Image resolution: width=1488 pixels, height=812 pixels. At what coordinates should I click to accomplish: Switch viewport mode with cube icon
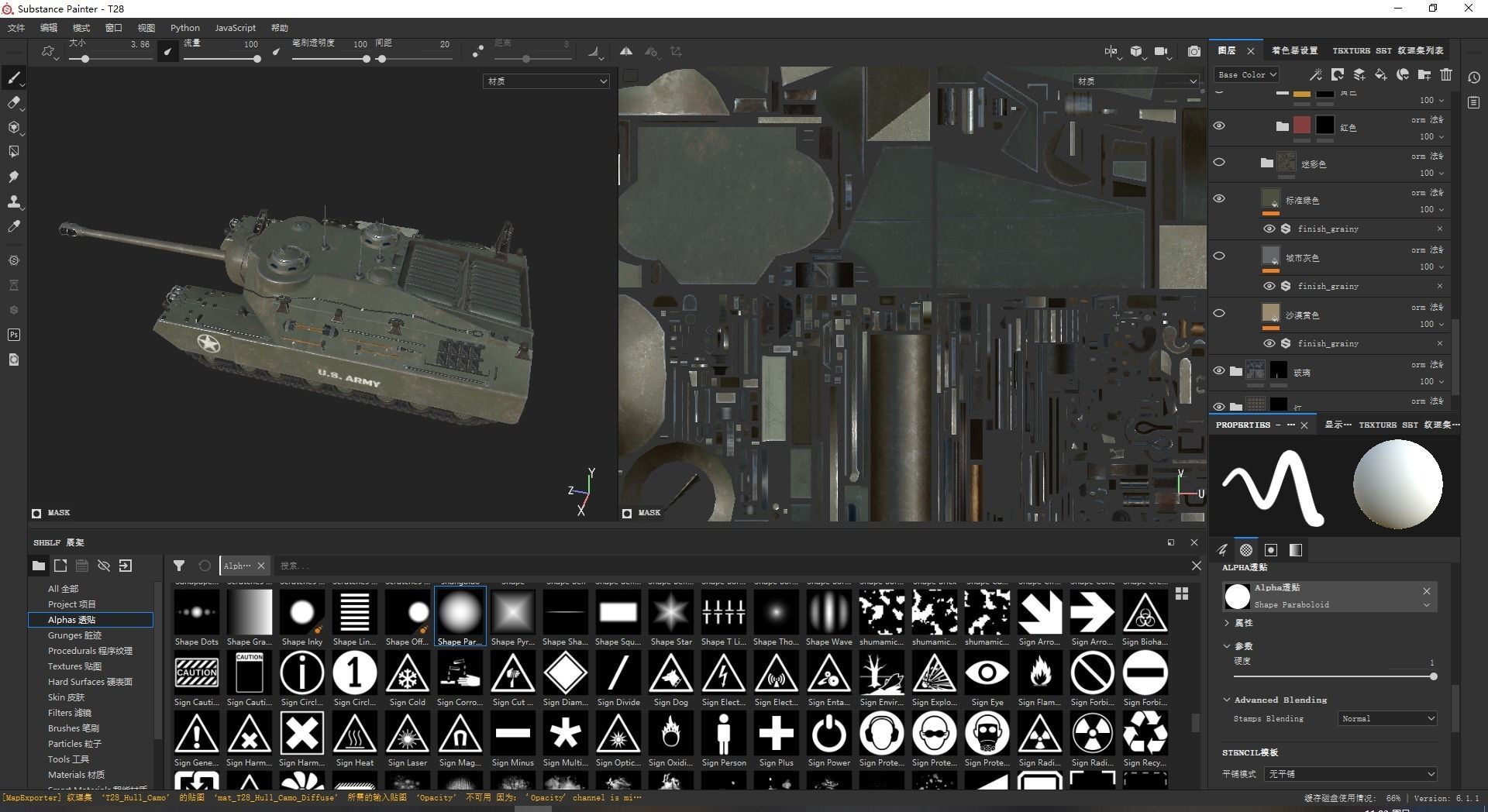pos(1136,52)
